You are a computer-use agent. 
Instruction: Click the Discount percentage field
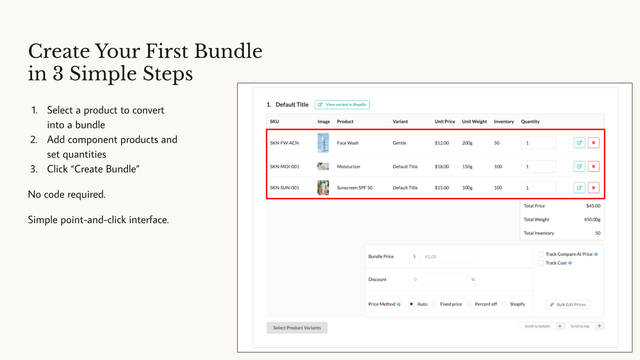[x=438, y=280]
